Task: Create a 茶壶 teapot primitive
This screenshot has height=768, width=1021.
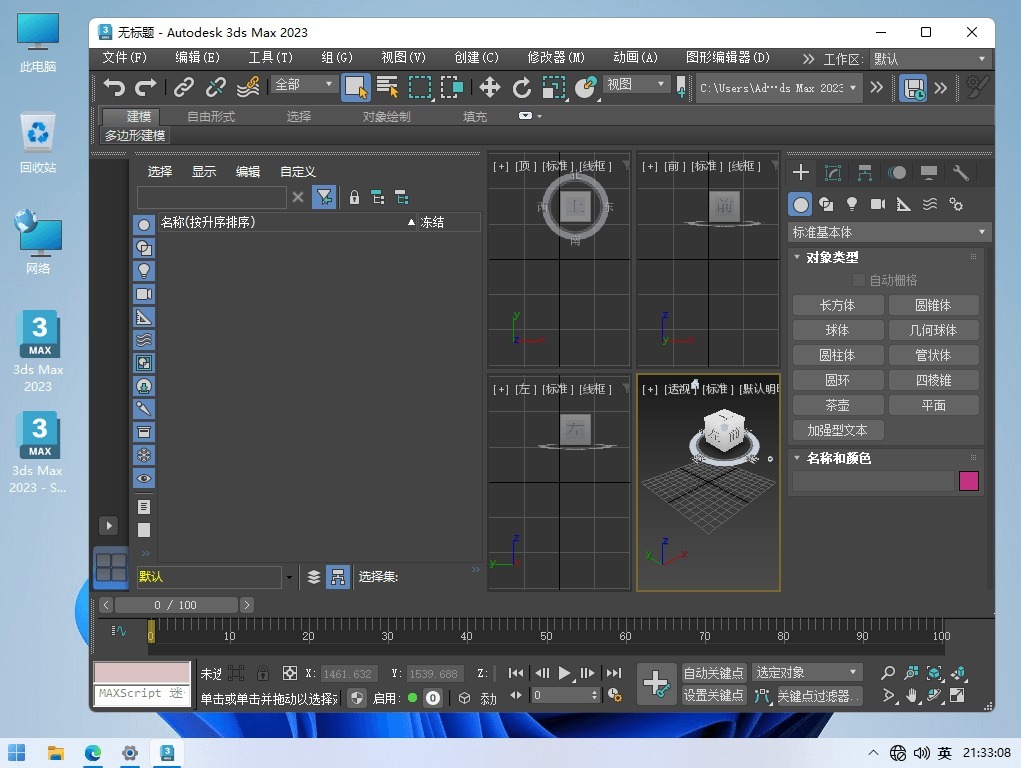Action: tap(837, 405)
